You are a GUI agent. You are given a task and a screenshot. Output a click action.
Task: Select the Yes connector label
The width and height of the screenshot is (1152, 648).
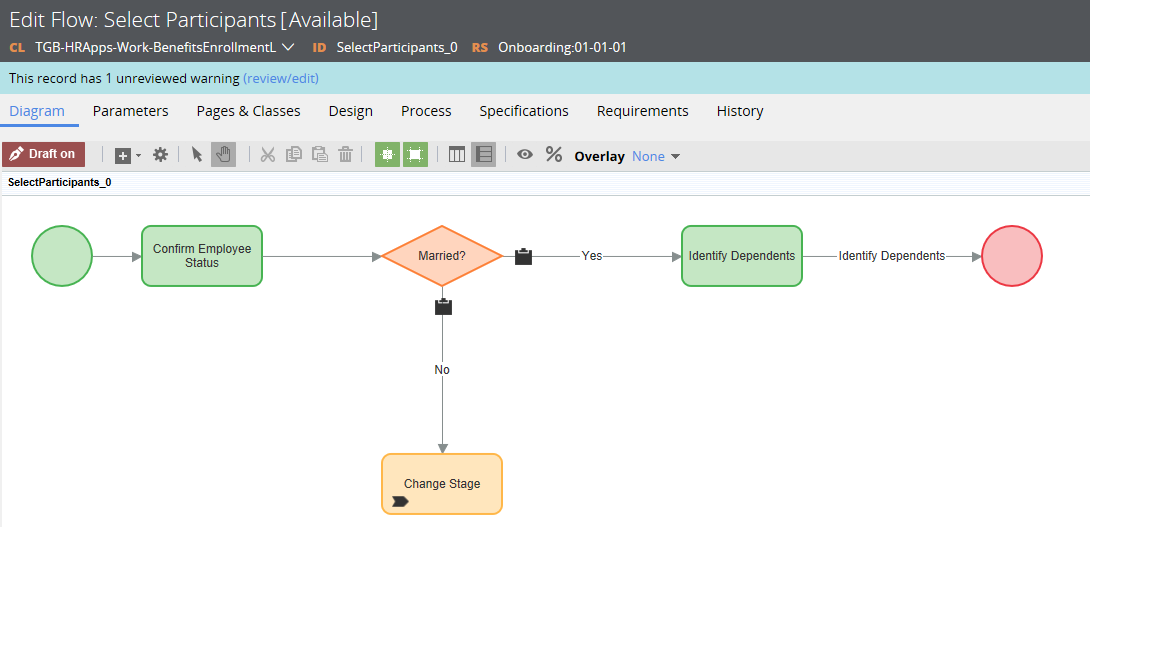coord(591,256)
